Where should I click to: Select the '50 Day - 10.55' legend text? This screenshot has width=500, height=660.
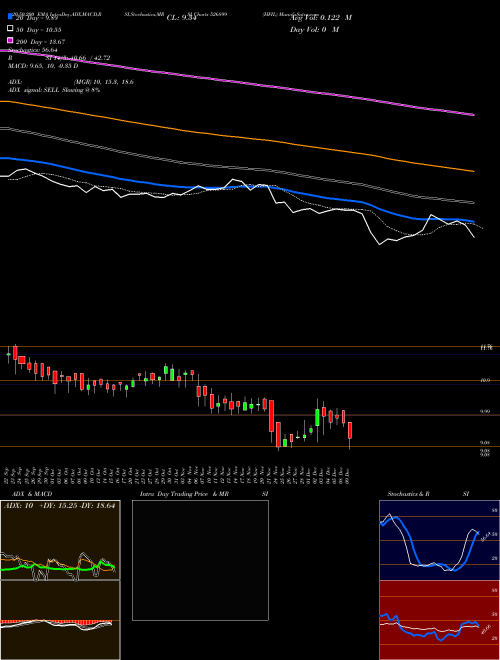coord(39,30)
